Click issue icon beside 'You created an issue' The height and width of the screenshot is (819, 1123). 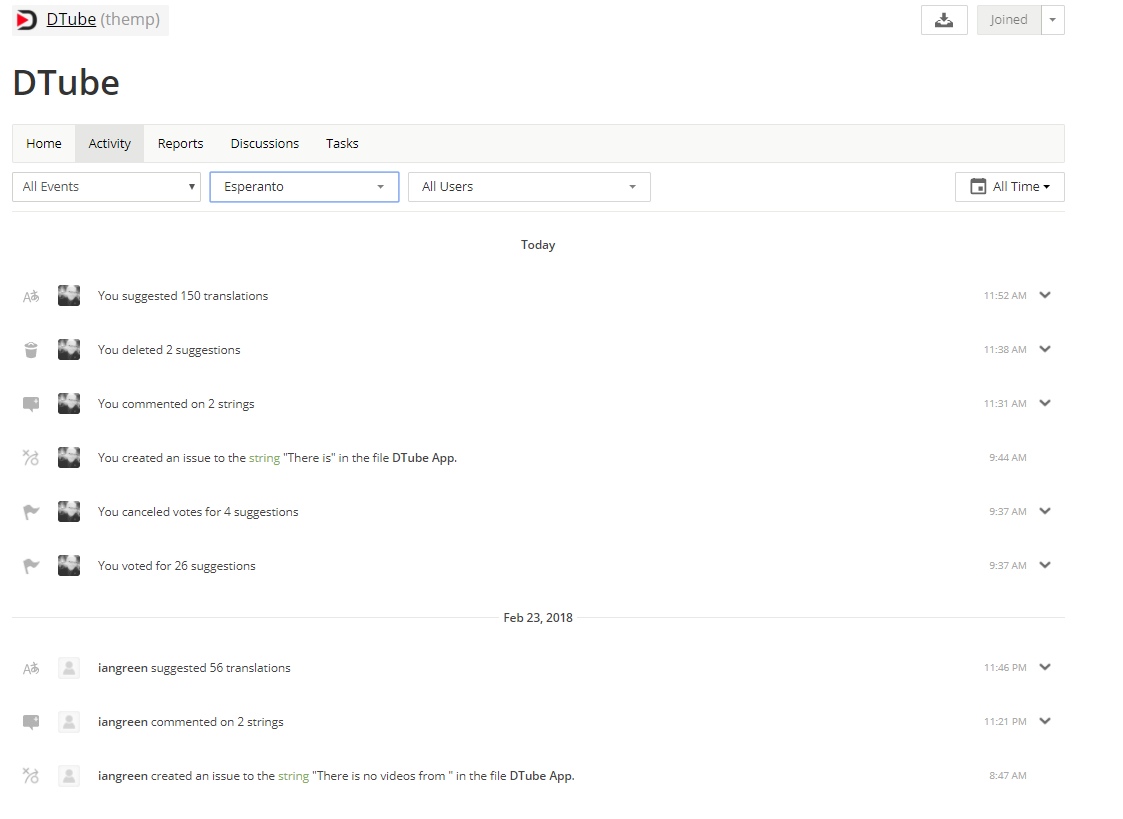tap(31, 457)
